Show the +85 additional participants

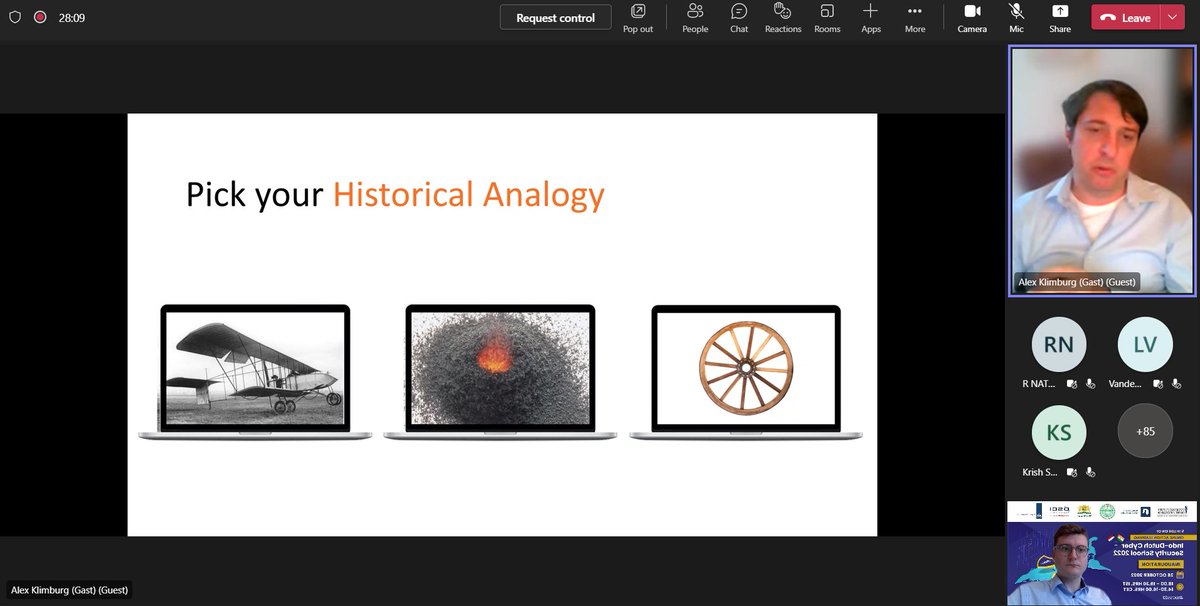pyautogui.click(x=1144, y=431)
